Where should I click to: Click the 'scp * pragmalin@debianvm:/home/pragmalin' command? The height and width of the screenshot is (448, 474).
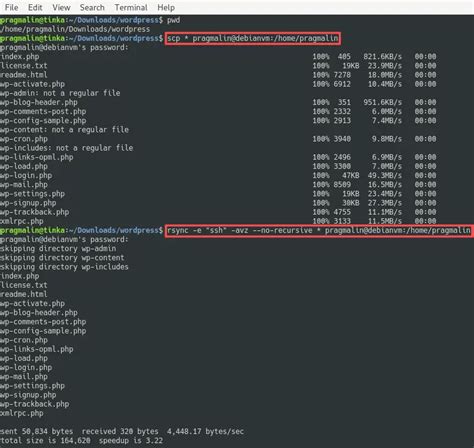[253, 38]
